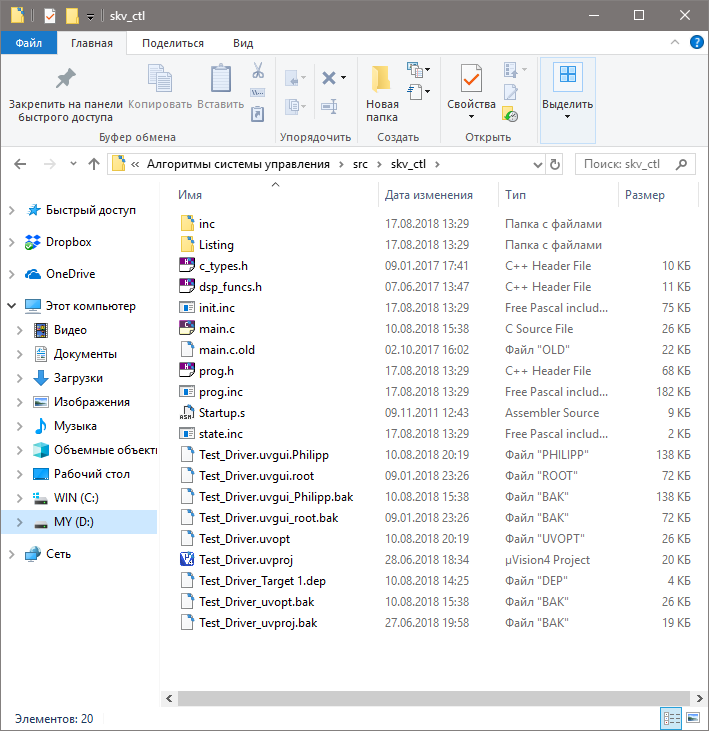The height and width of the screenshot is (731, 709).
Task: Click the delete X icon in ribbon
Action: coord(328,77)
